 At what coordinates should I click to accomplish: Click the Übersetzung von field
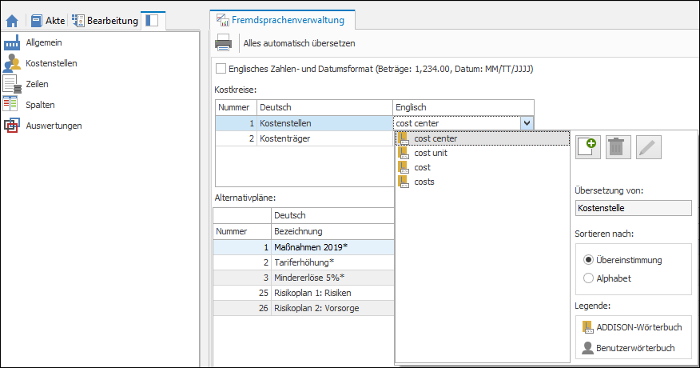click(633, 208)
